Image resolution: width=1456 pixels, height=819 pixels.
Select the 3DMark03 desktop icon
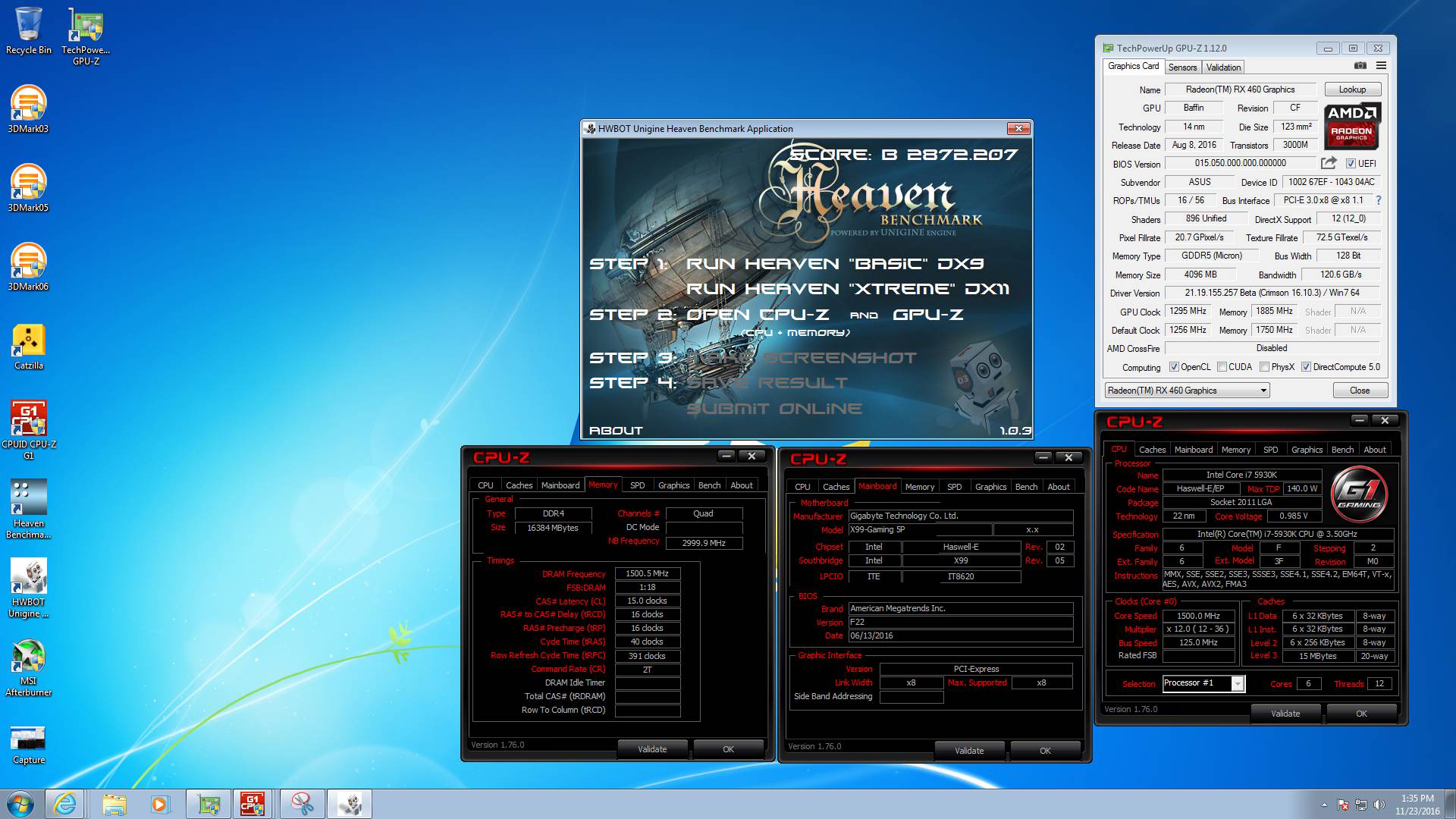tap(29, 109)
